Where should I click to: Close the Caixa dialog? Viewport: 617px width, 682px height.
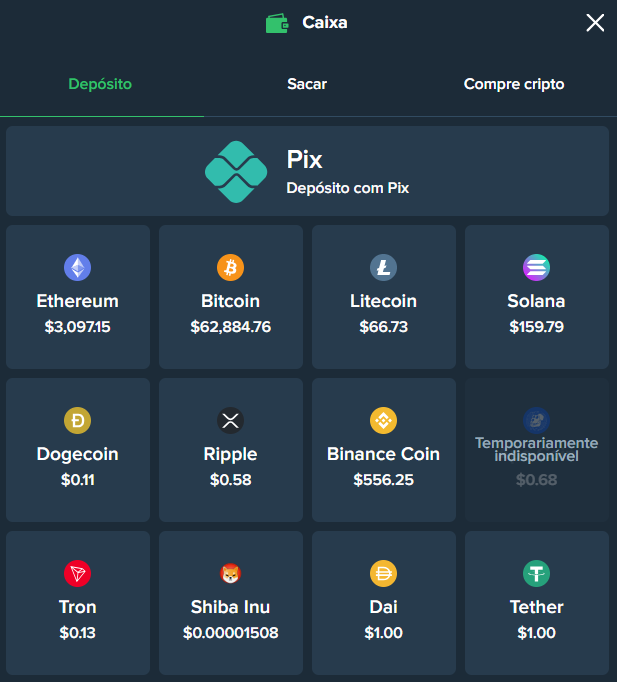coord(595,23)
